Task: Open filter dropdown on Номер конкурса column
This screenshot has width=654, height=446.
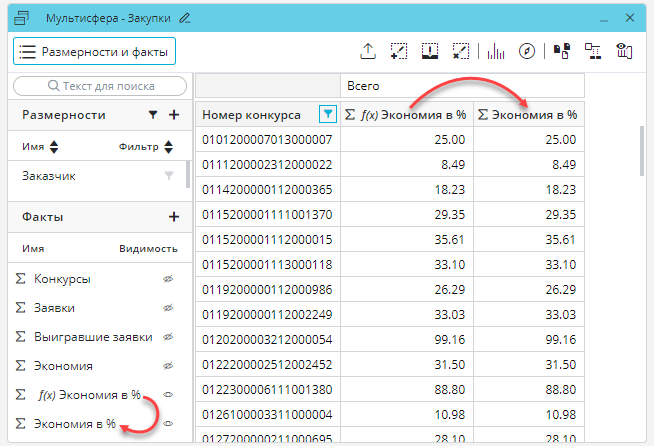Action: click(326, 114)
